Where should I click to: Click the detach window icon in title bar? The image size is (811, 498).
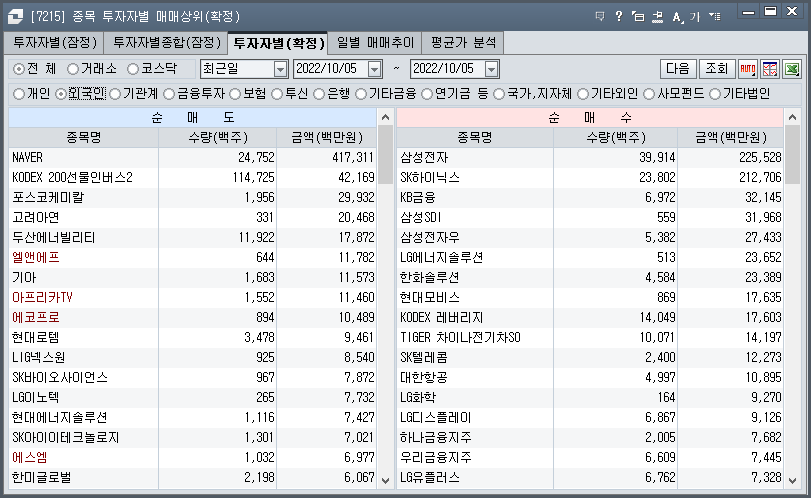(638, 17)
